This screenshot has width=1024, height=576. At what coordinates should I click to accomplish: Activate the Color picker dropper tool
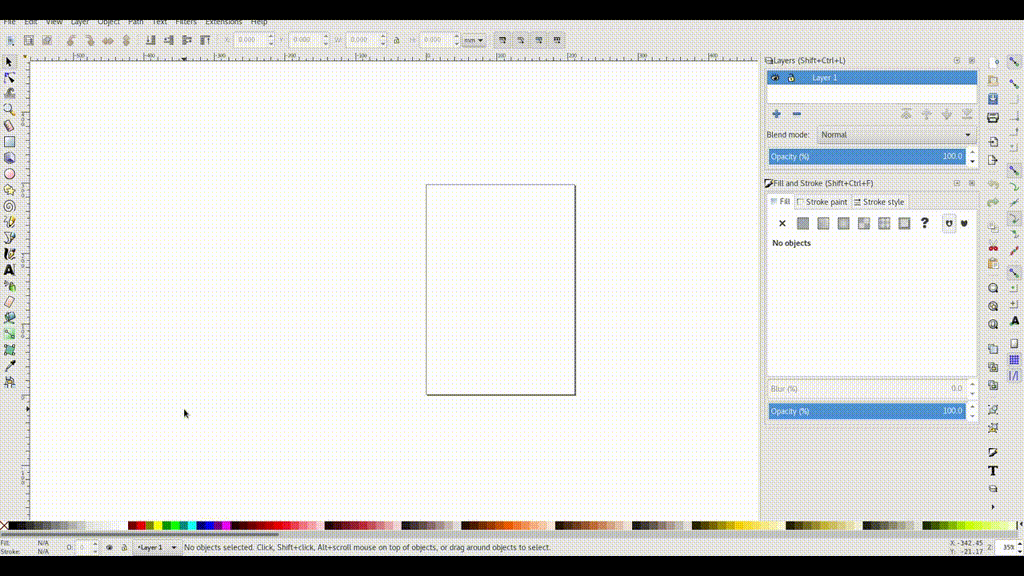tap(9, 366)
